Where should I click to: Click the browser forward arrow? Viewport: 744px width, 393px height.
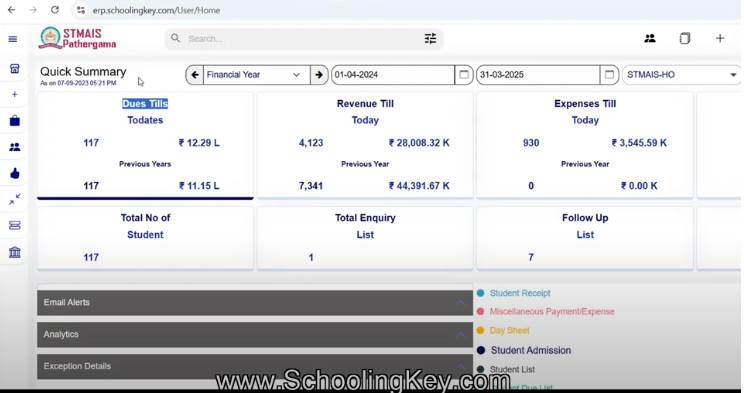click(x=33, y=9)
